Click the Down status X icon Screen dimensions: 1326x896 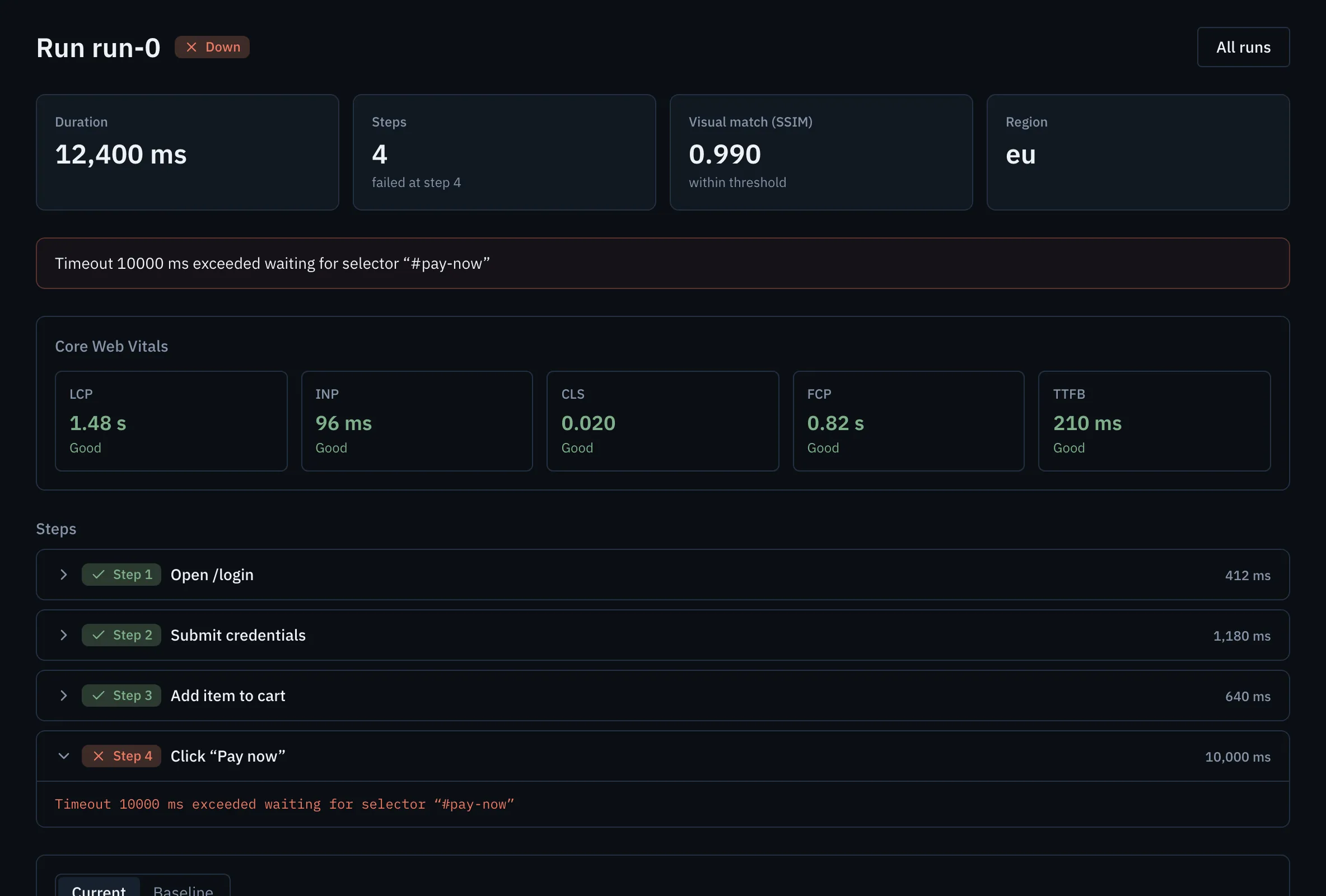pos(191,48)
